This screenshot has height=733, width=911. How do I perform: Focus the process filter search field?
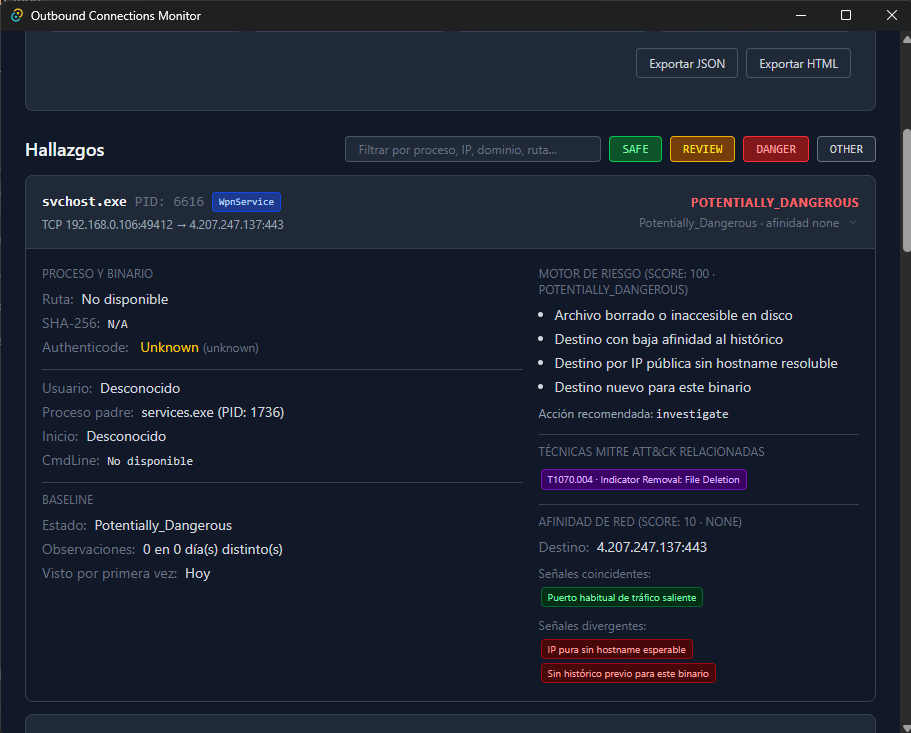(473, 149)
